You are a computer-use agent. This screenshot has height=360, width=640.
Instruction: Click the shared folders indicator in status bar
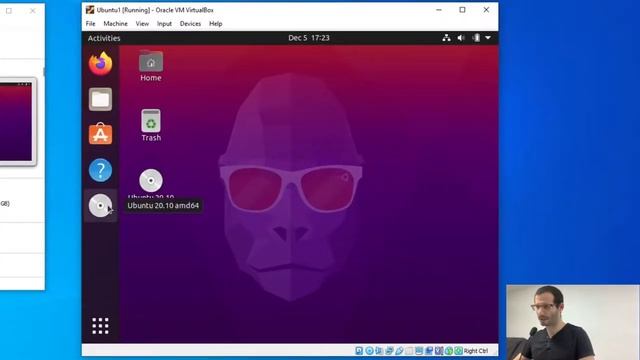(409, 351)
